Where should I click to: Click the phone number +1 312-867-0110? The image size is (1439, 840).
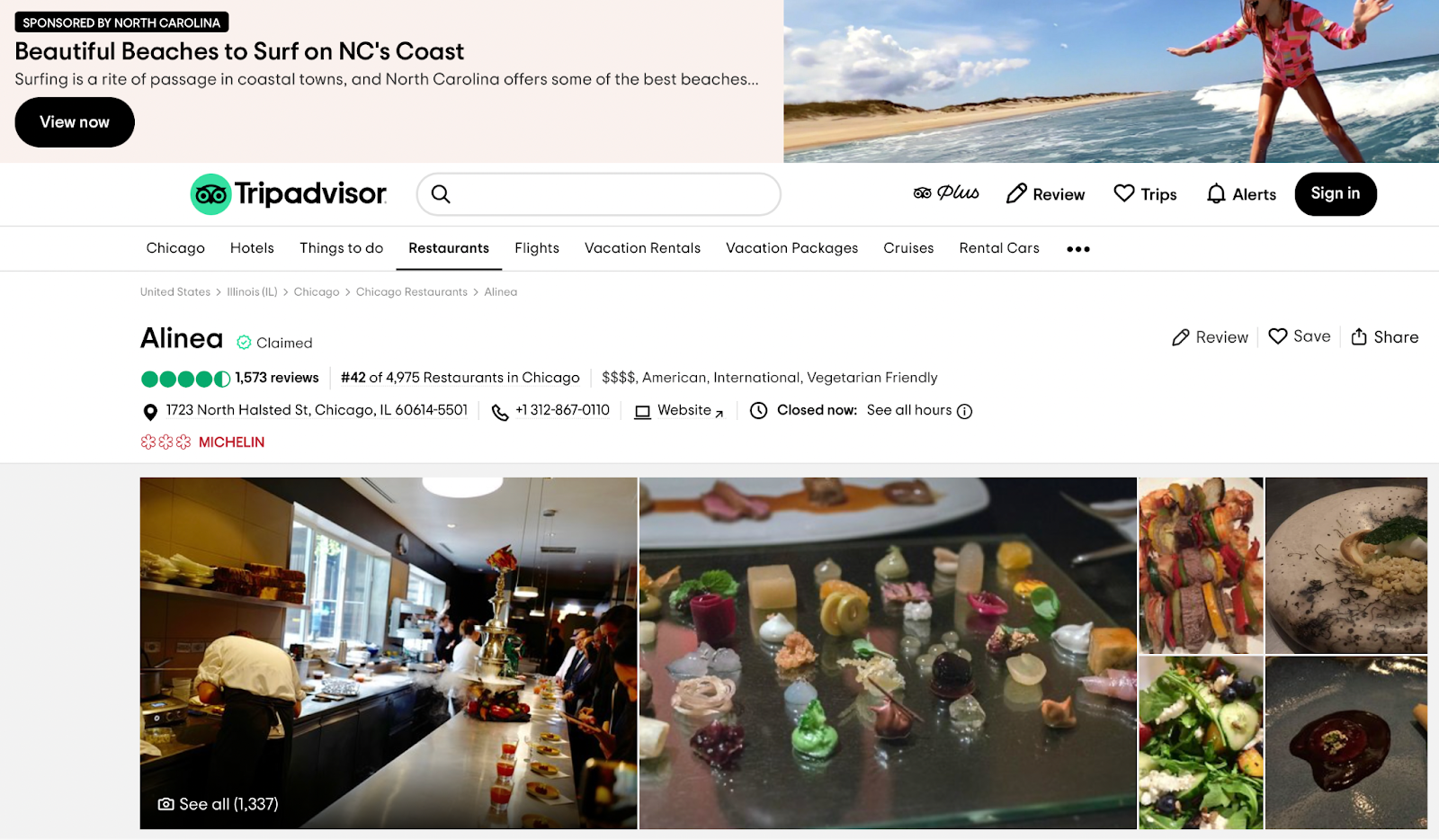[x=562, y=410]
